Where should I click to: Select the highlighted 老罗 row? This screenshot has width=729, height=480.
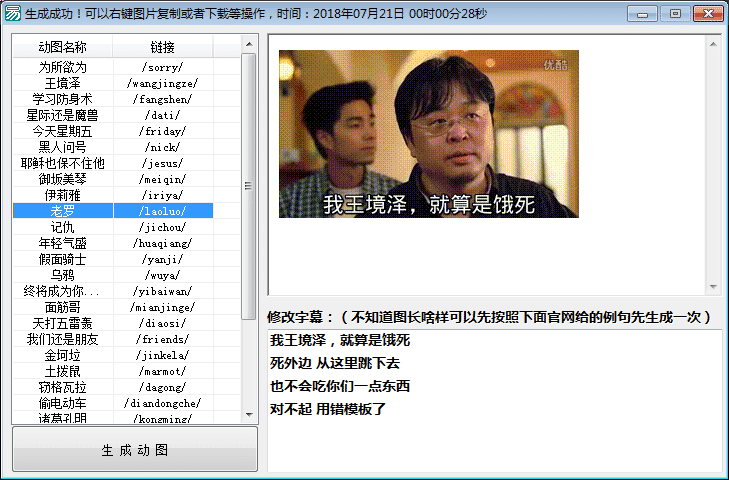click(63, 211)
